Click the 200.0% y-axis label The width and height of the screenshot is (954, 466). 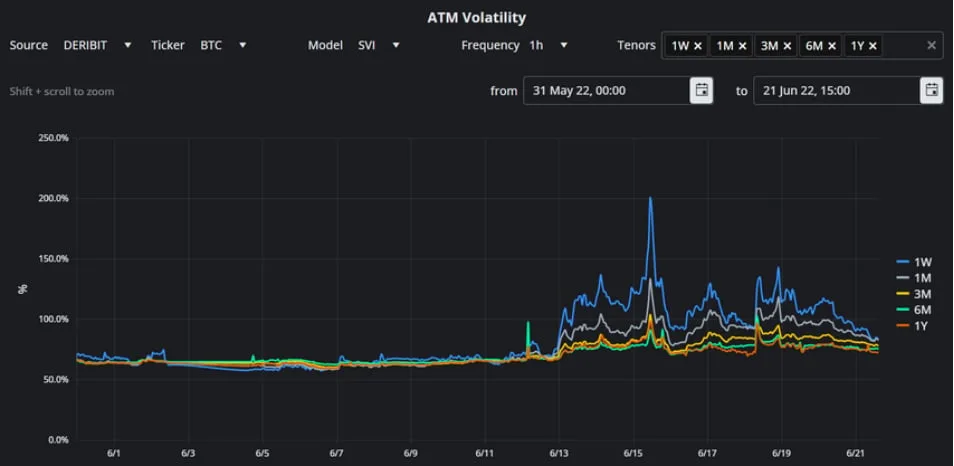coord(54,198)
